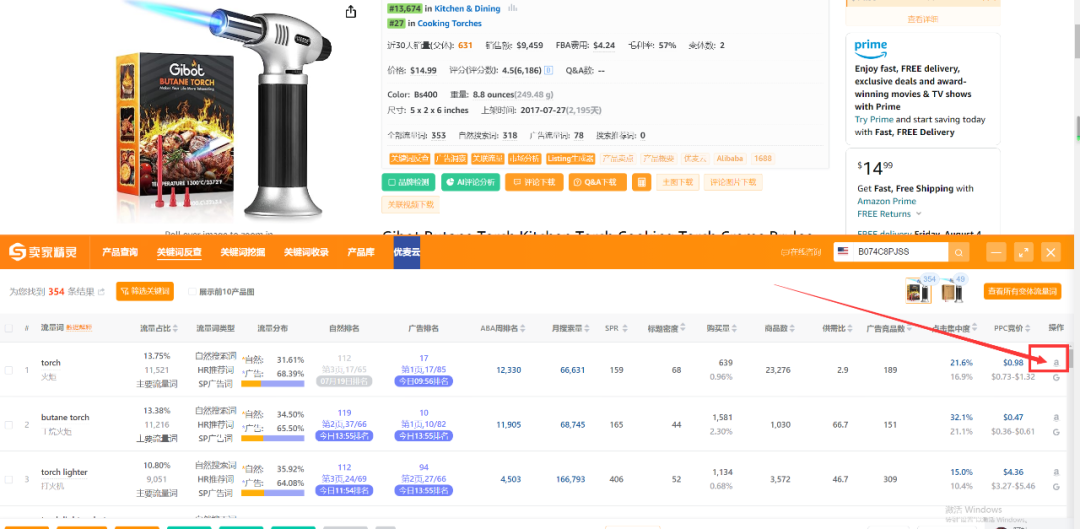
Task: Click the share icon above product image
Action: click(351, 12)
